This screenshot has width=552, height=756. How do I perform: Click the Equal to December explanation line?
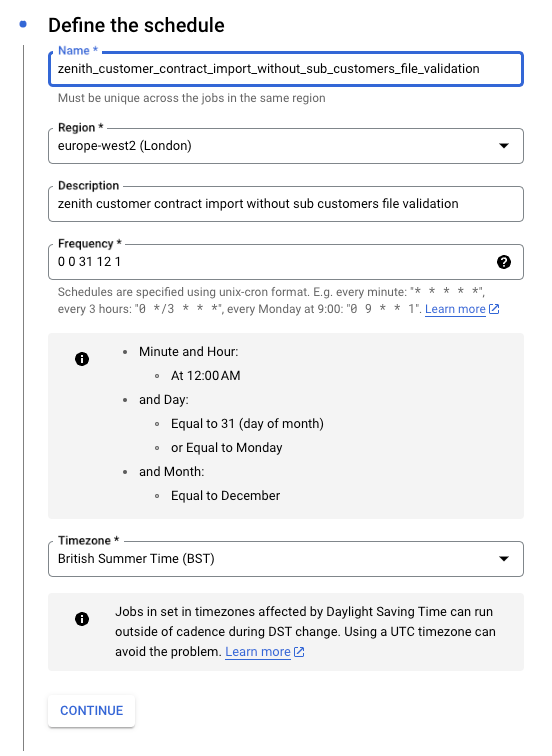point(225,496)
